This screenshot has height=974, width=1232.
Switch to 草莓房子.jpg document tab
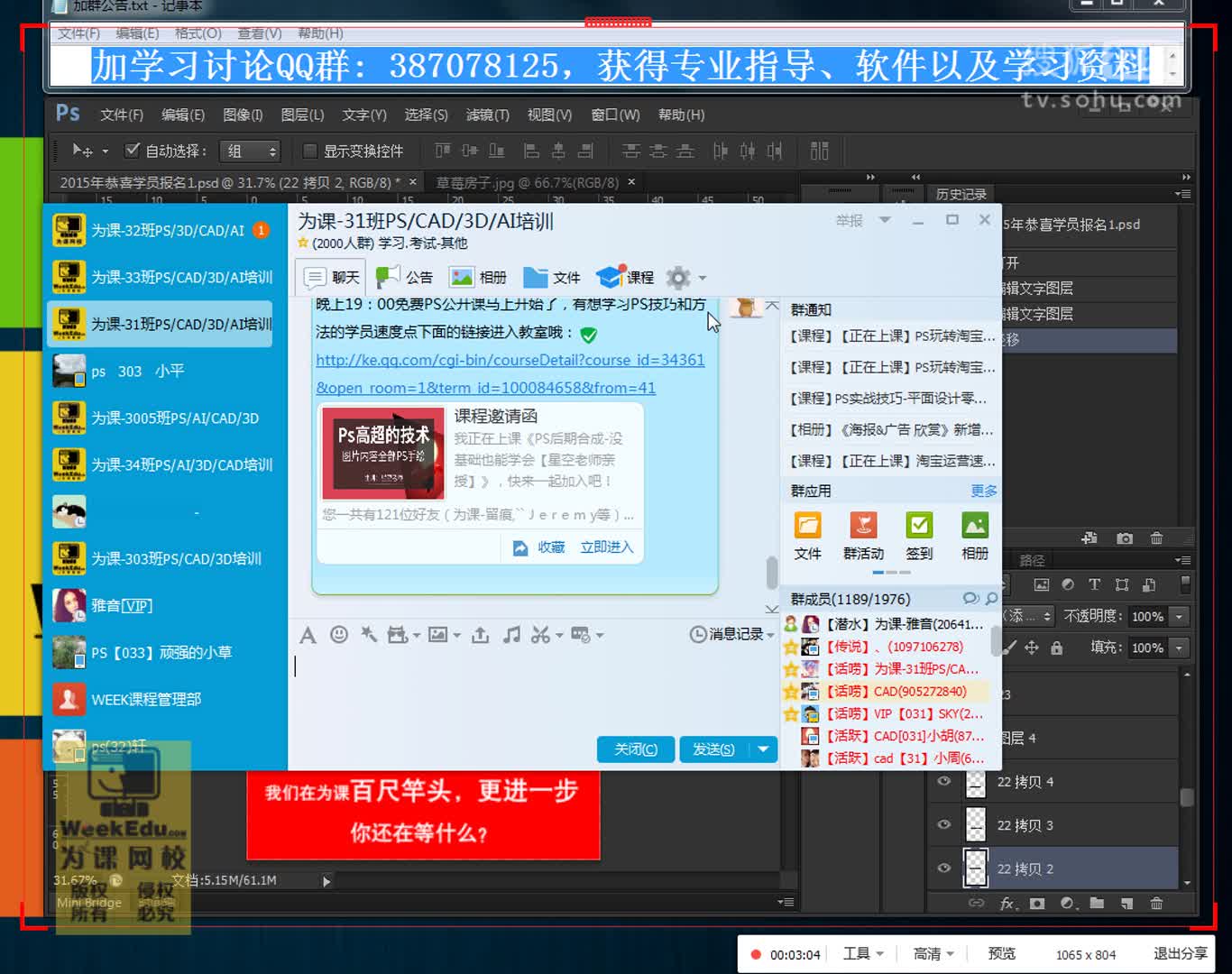tap(528, 182)
